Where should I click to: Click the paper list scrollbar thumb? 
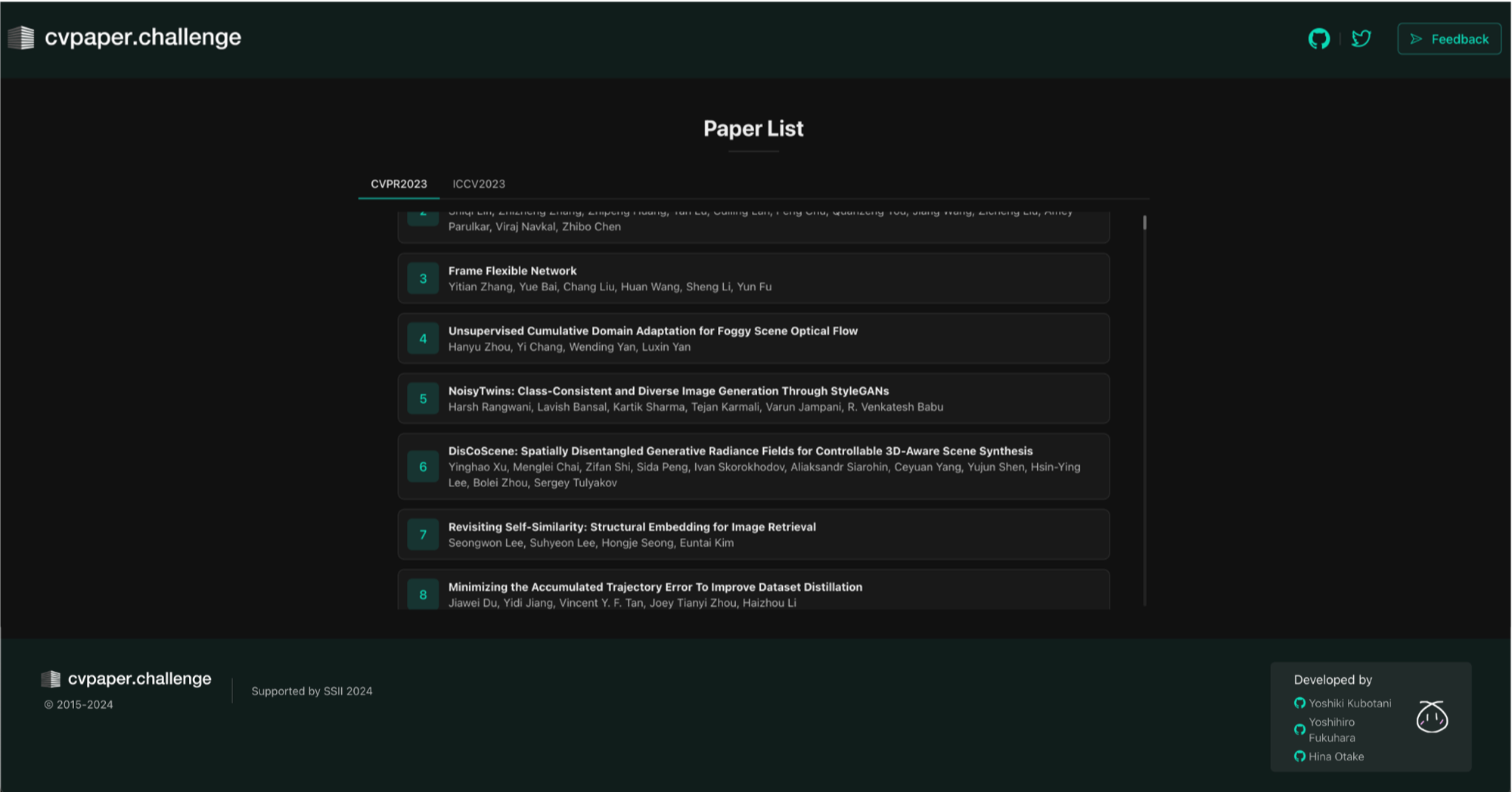pos(1144,222)
